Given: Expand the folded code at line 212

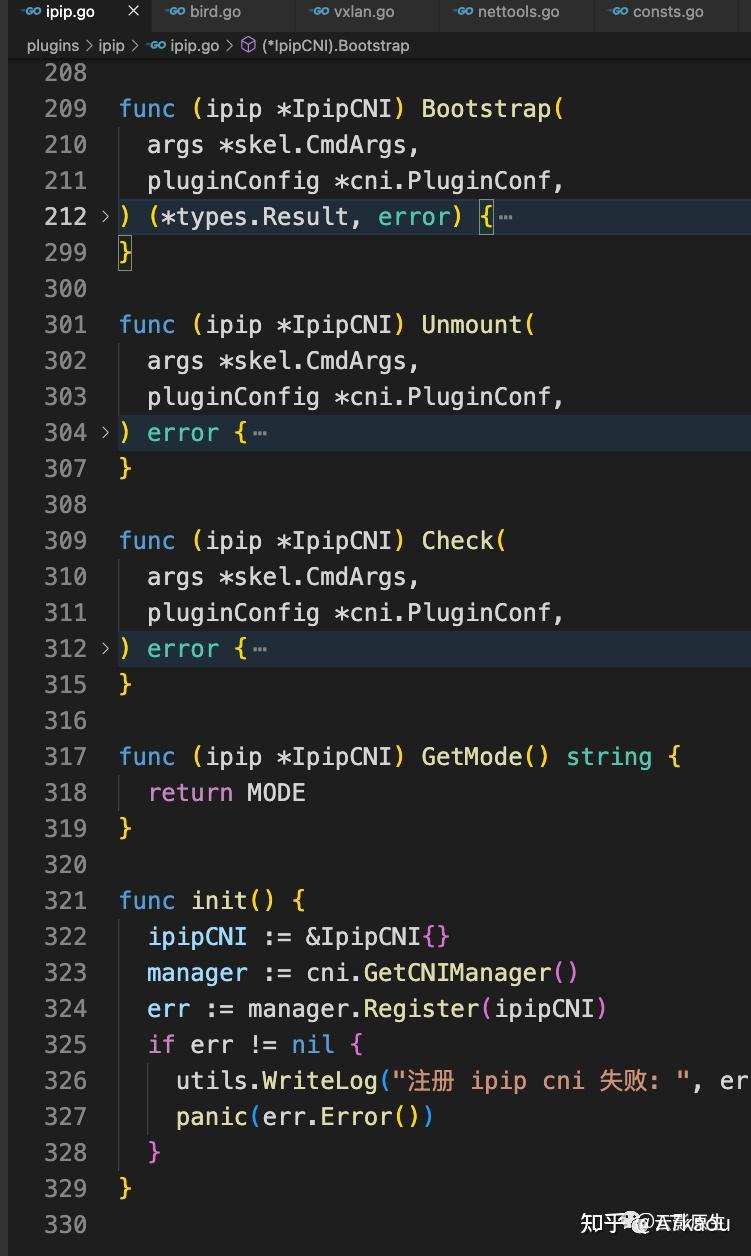Looking at the screenshot, I should 106,217.
